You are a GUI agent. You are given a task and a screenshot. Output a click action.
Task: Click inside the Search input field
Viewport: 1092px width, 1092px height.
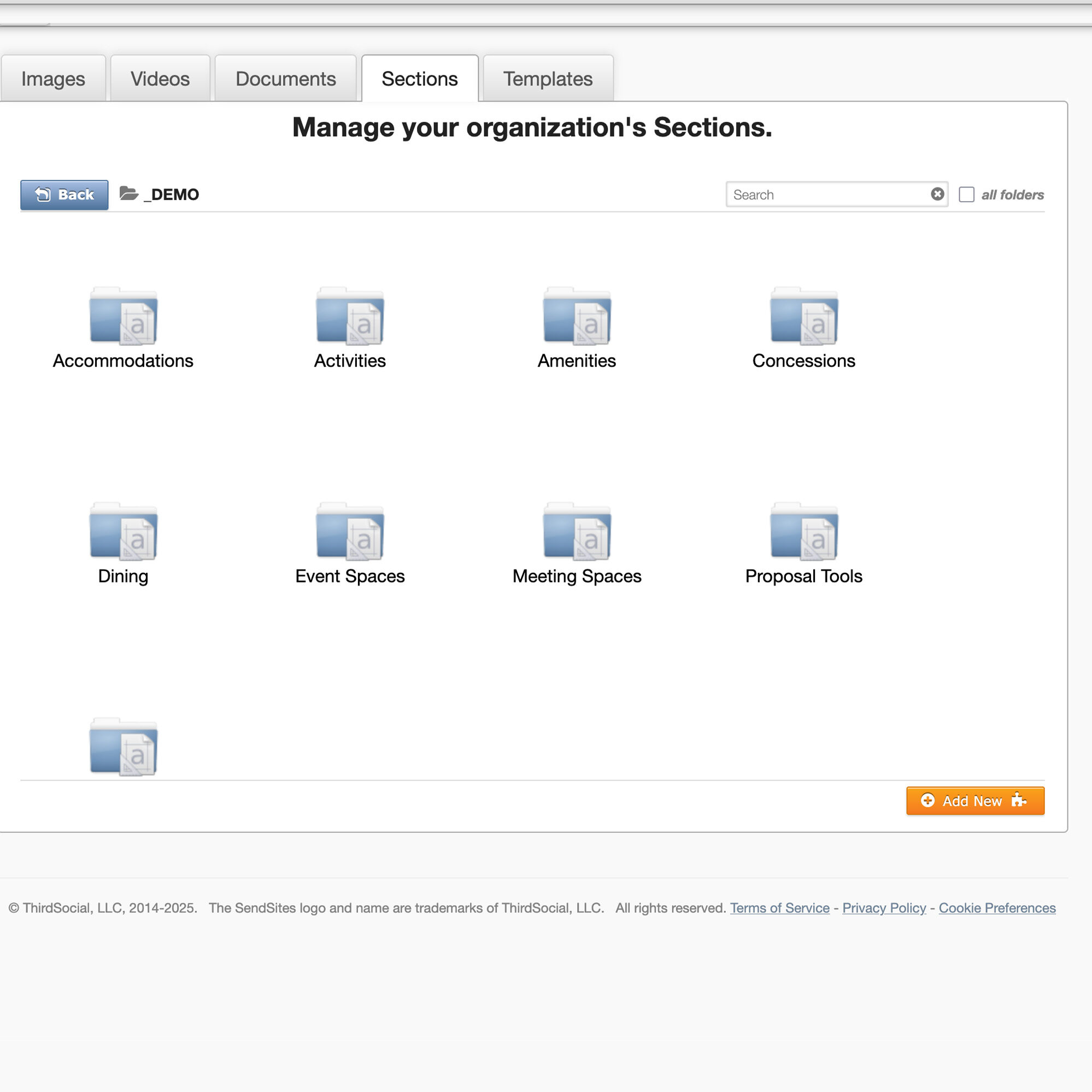tap(820, 195)
